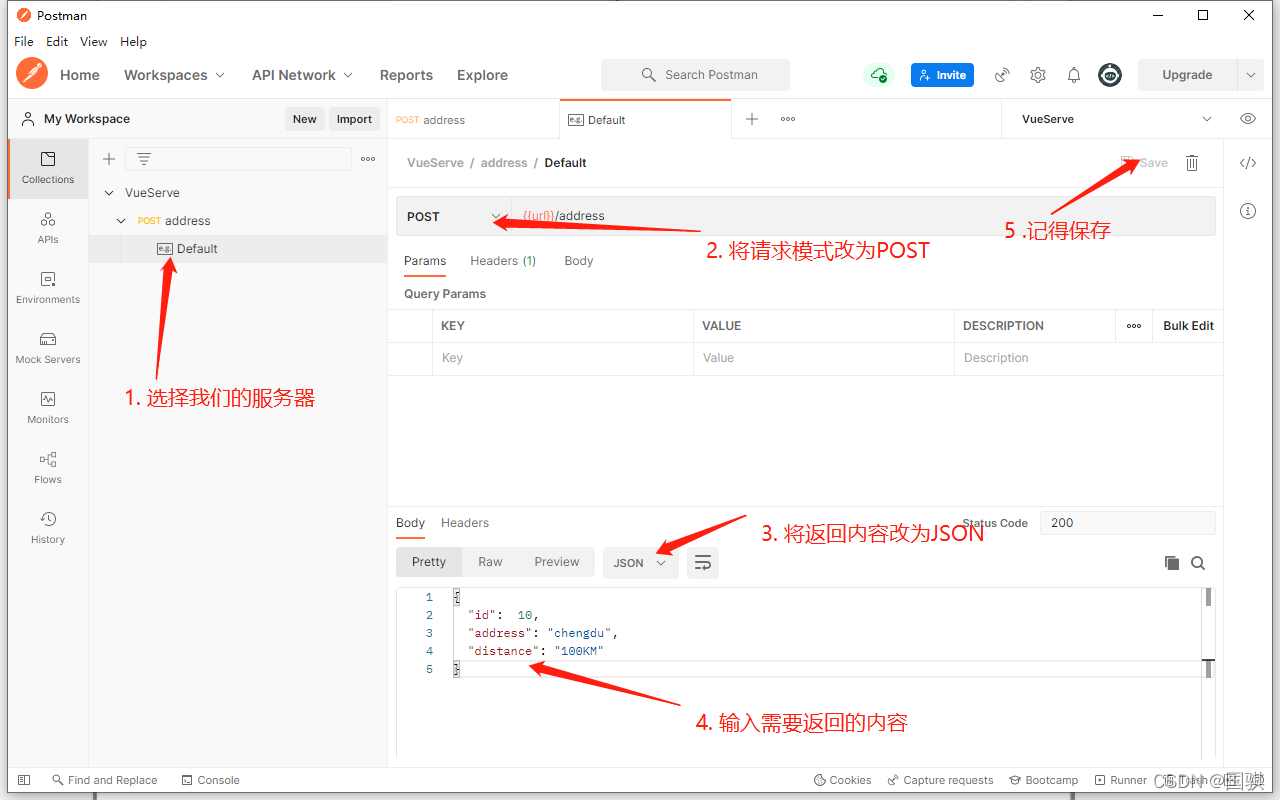The image size is (1280, 800).
Task: Collapse the POST address request
Action: (x=121, y=221)
